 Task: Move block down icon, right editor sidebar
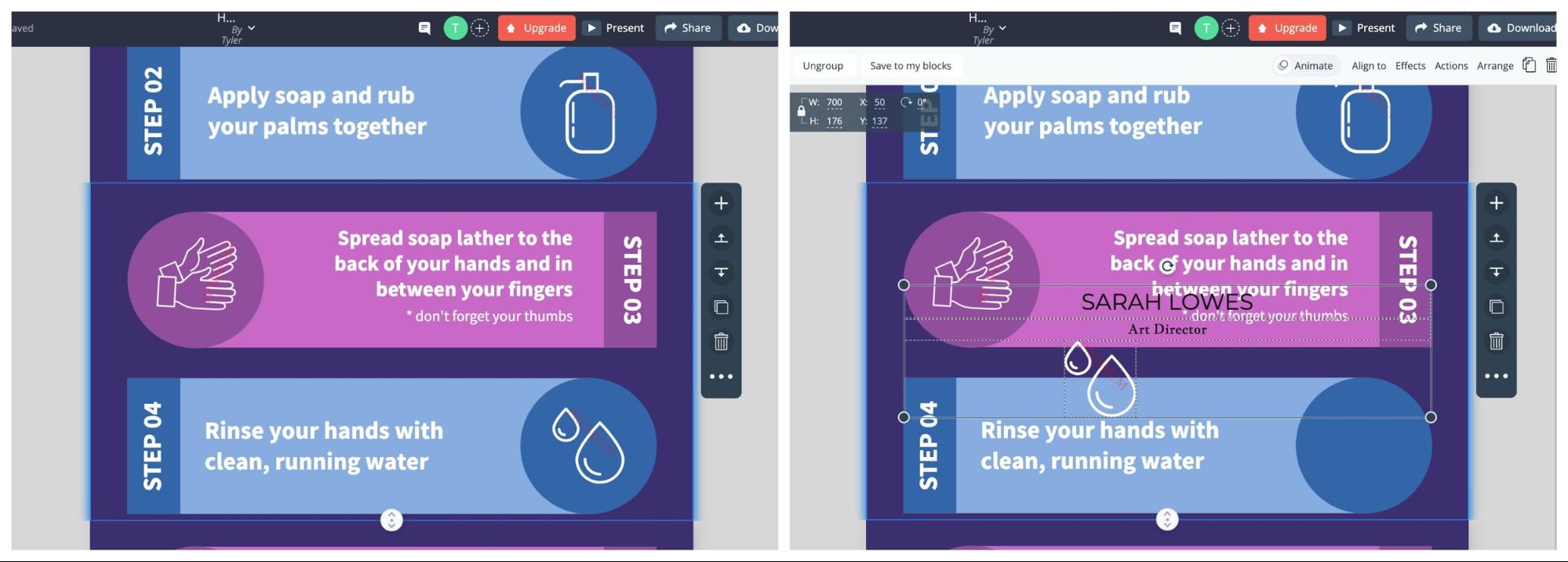[1496, 272]
